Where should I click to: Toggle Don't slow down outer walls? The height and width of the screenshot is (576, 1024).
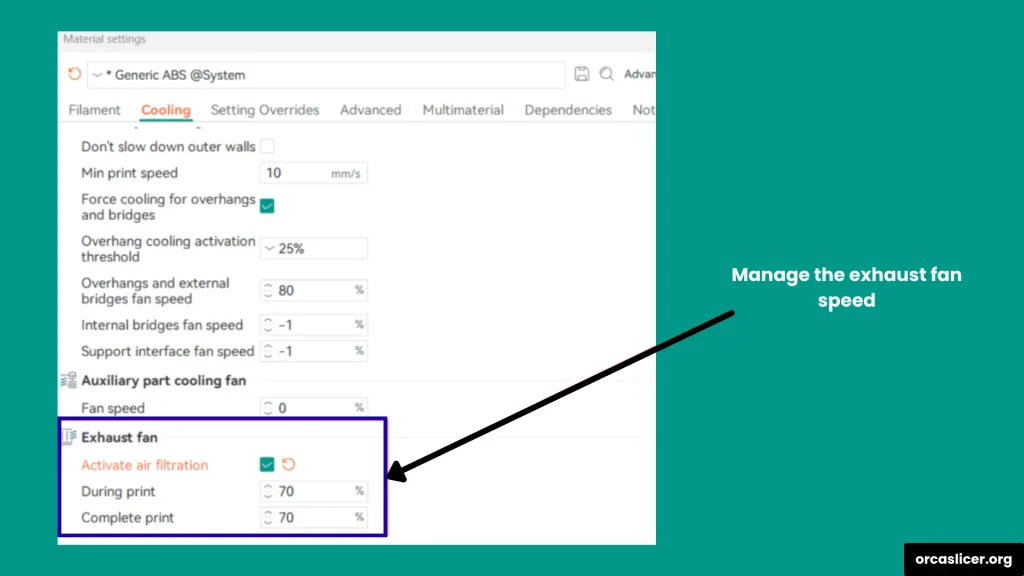267,147
